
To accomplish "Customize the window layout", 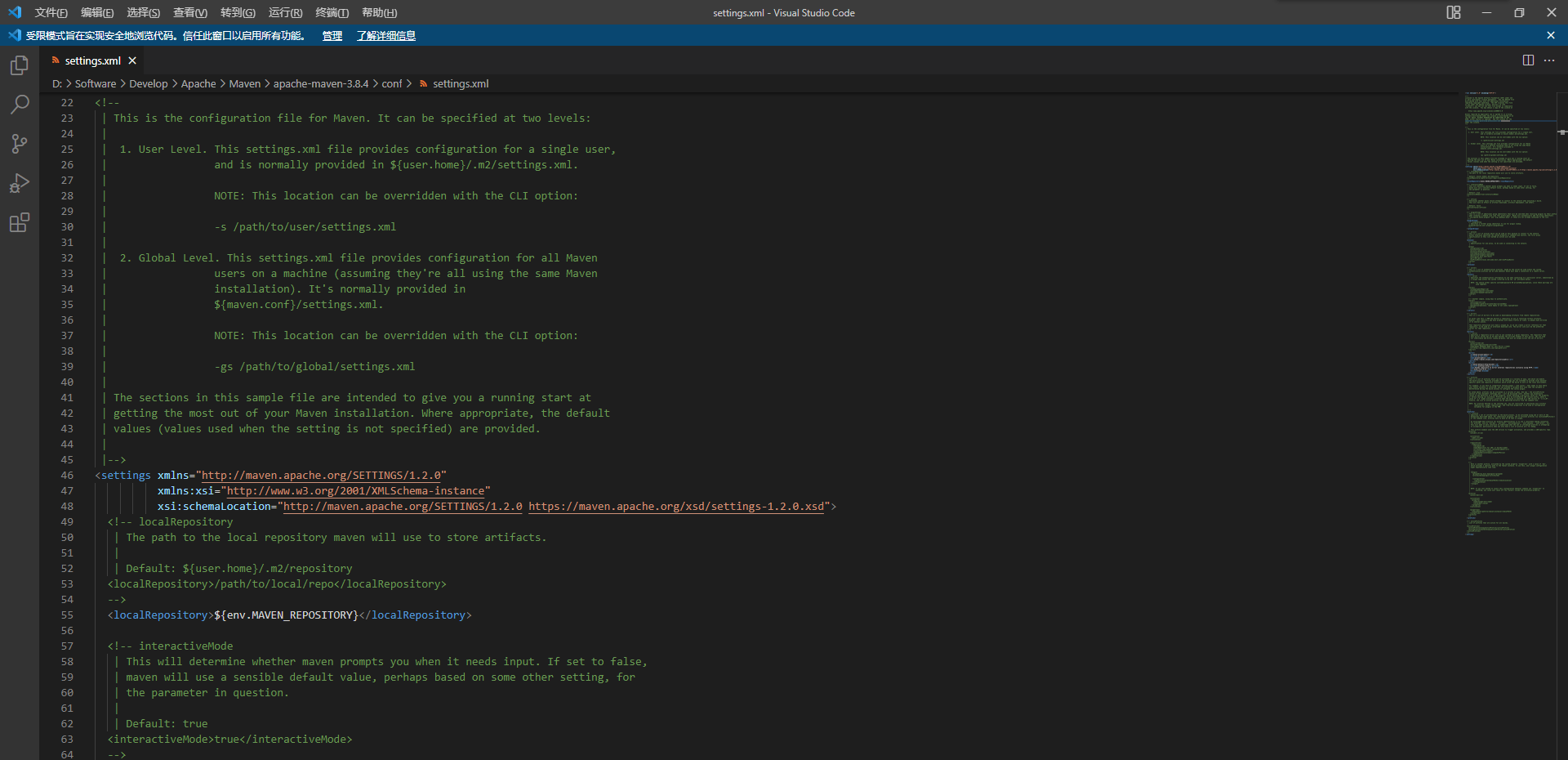I will (x=1454, y=12).
